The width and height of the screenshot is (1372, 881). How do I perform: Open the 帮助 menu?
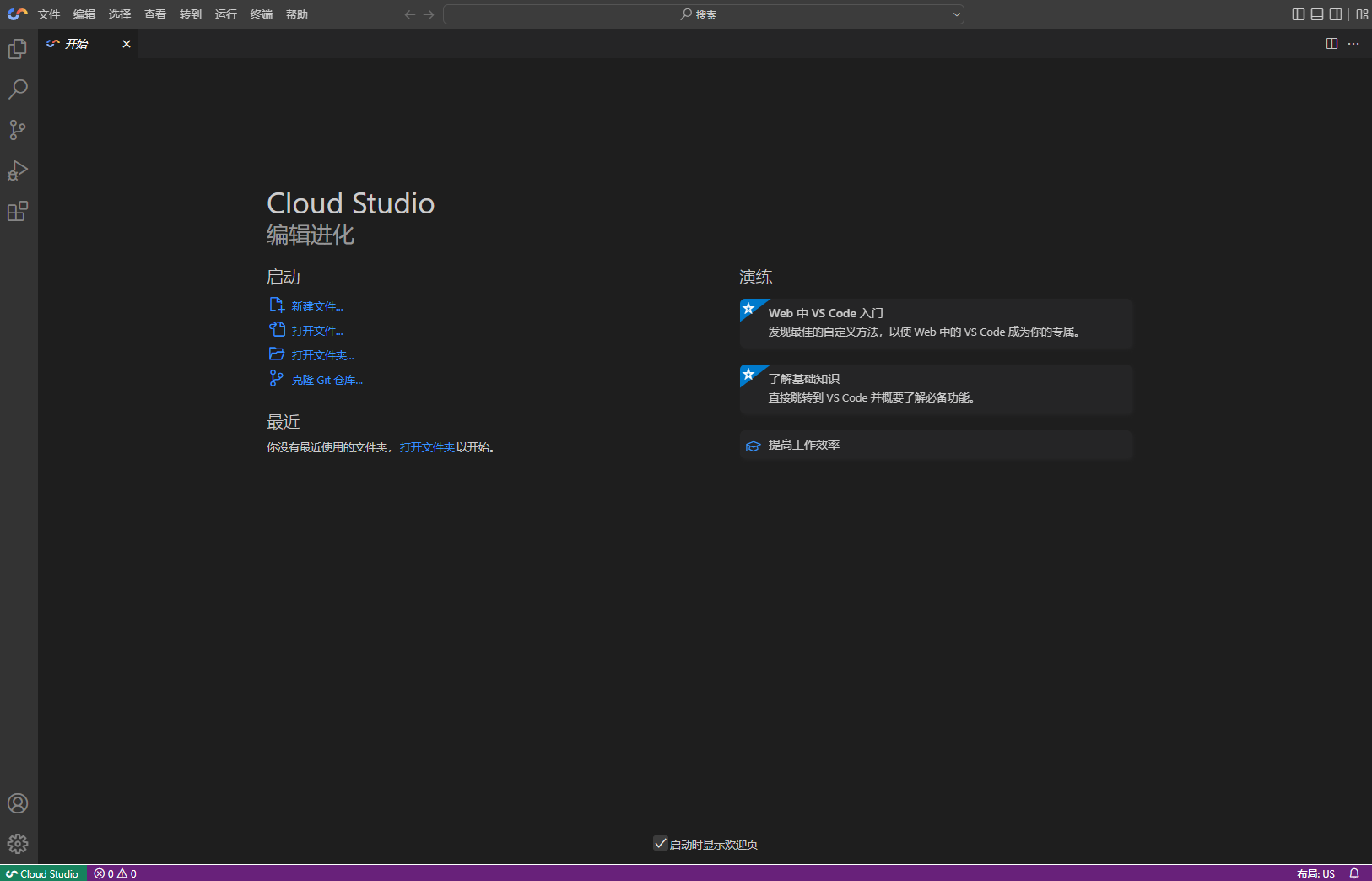pyautogui.click(x=297, y=14)
